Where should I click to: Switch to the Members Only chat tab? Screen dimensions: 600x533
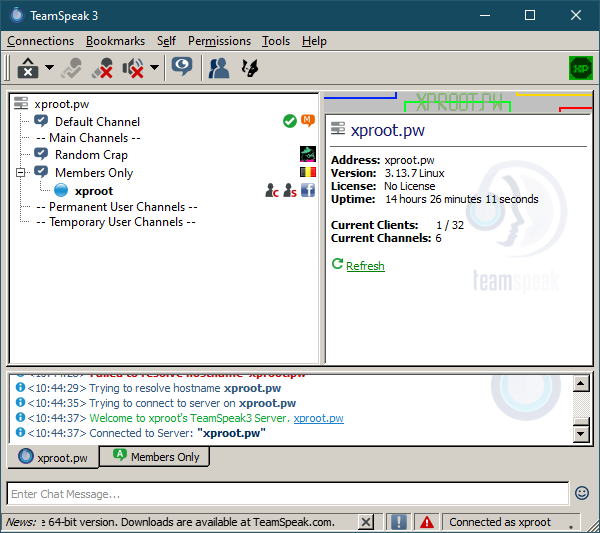coord(155,456)
